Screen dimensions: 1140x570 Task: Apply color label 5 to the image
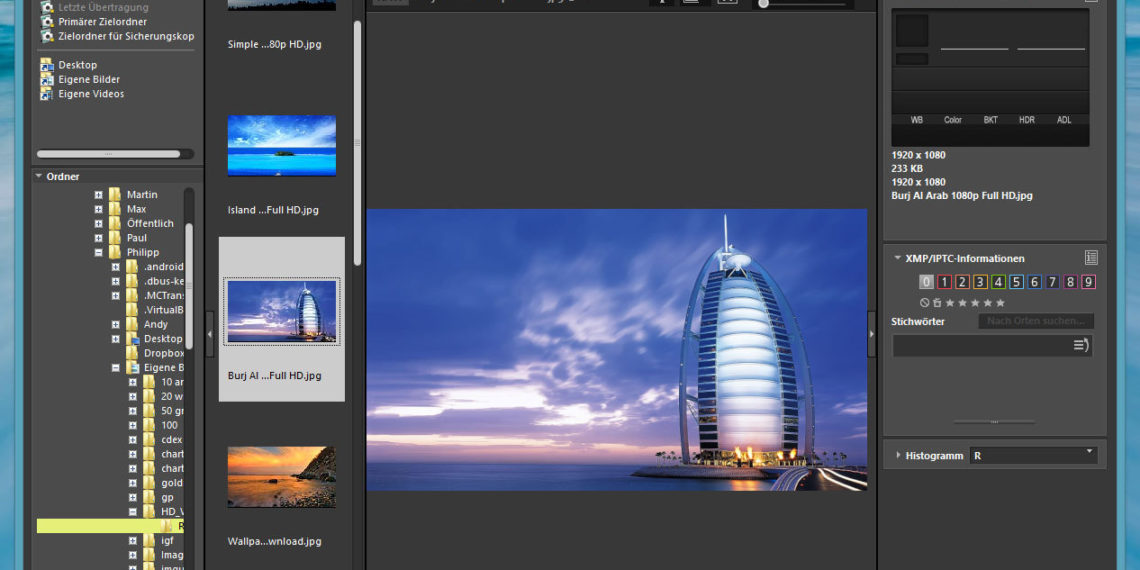(x=1016, y=282)
